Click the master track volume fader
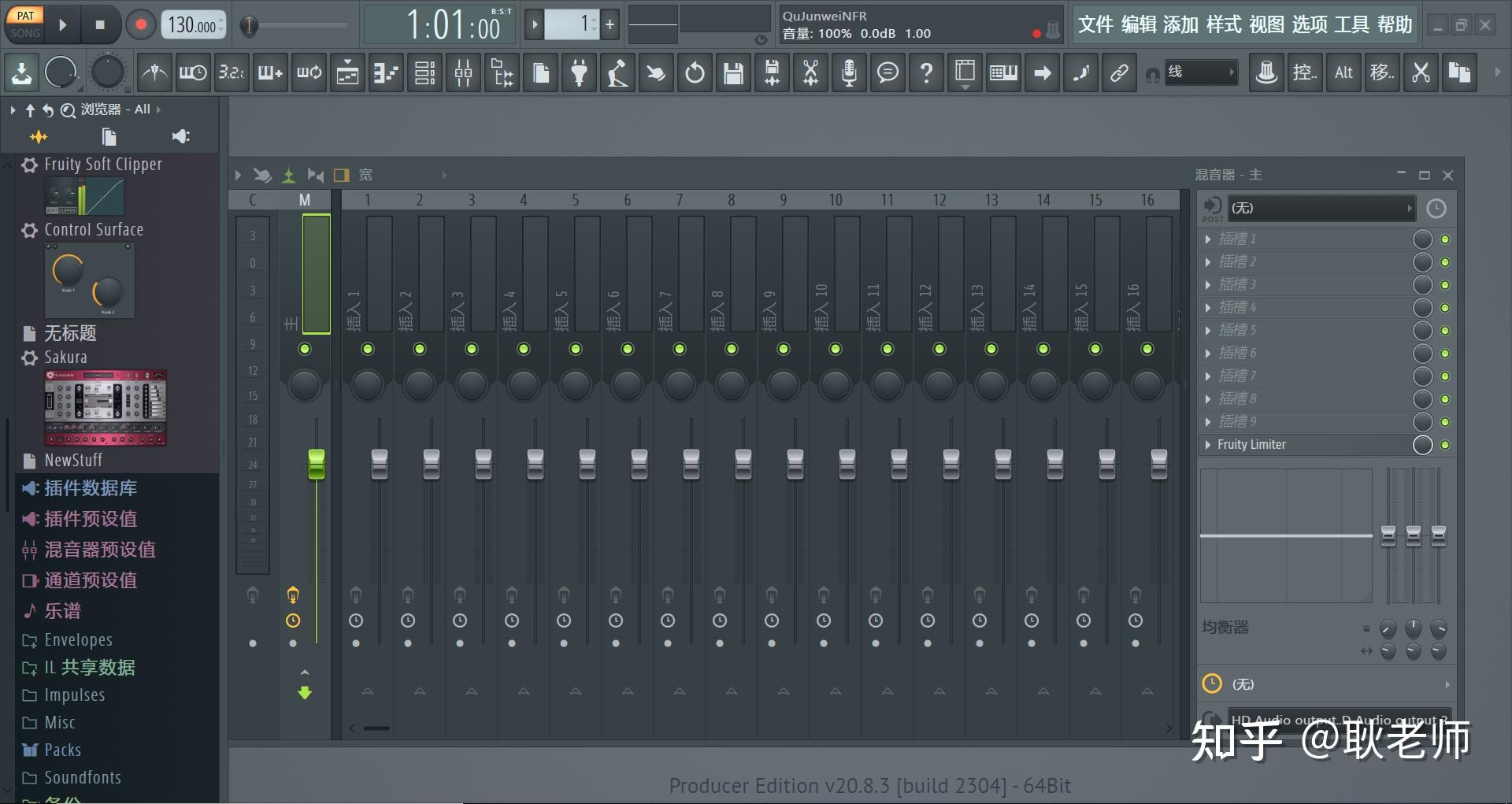This screenshot has height=804, width=1512. coord(317,464)
